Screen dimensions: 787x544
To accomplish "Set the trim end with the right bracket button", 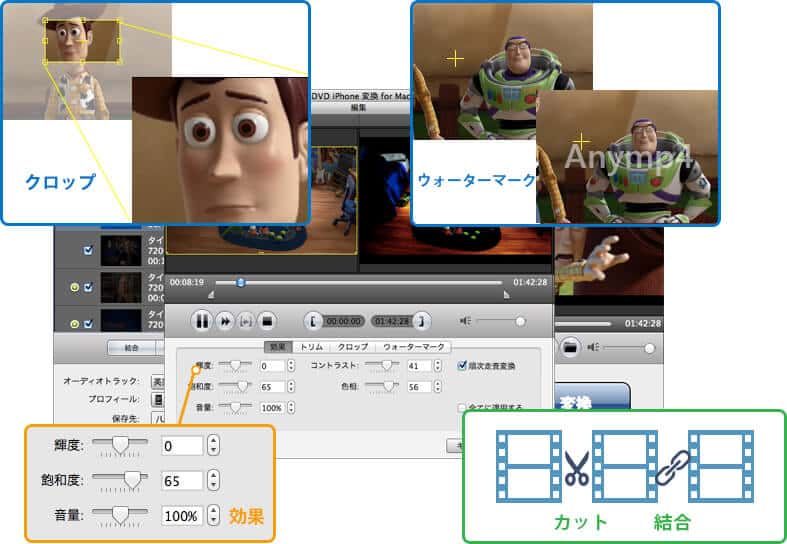I will click(422, 321).
